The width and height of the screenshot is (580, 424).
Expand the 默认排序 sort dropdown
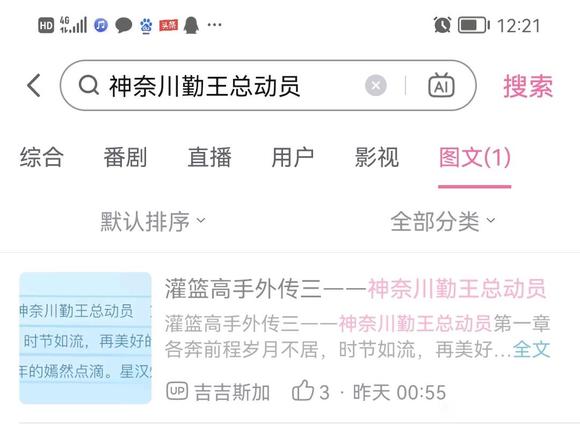coord(153,222)
